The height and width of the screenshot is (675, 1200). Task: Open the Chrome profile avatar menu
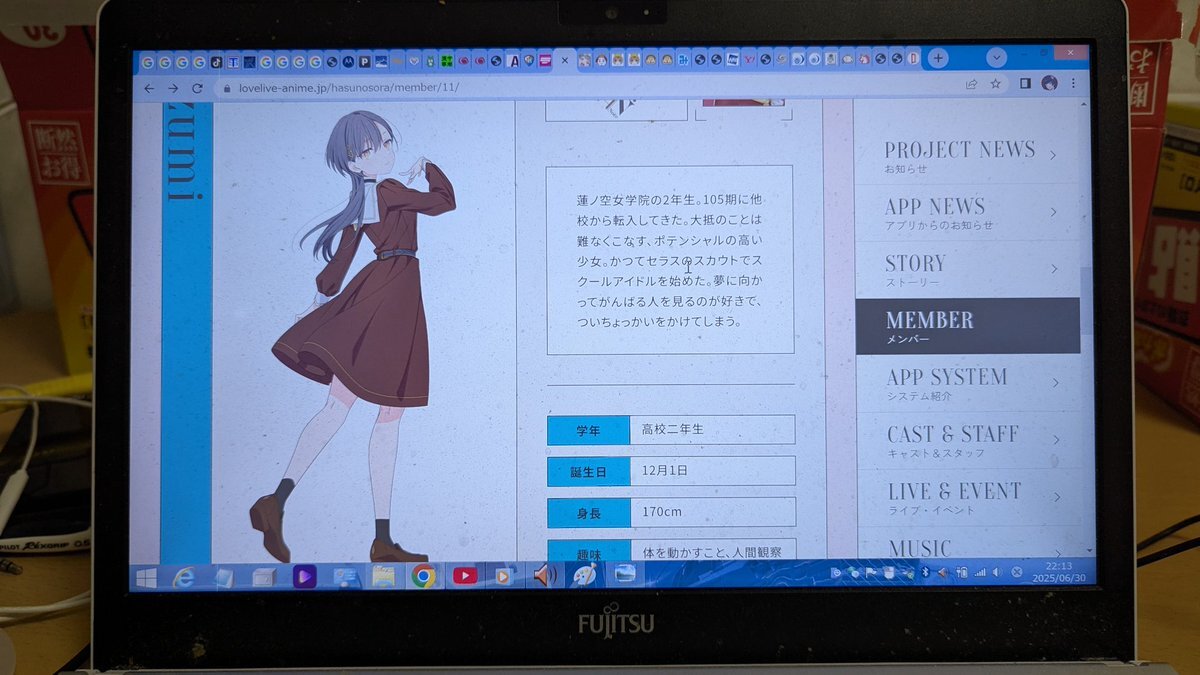point(1049,83)
